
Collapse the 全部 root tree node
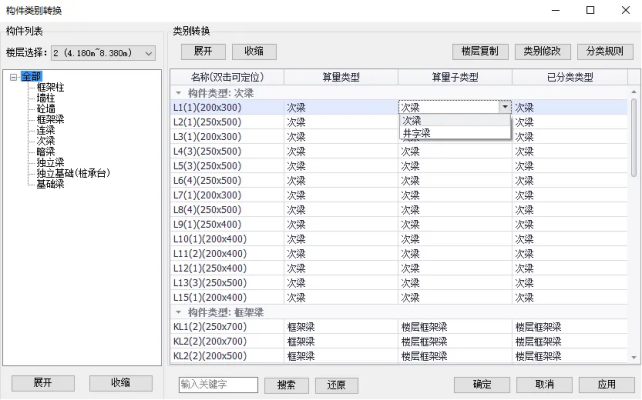coord(13,76)
